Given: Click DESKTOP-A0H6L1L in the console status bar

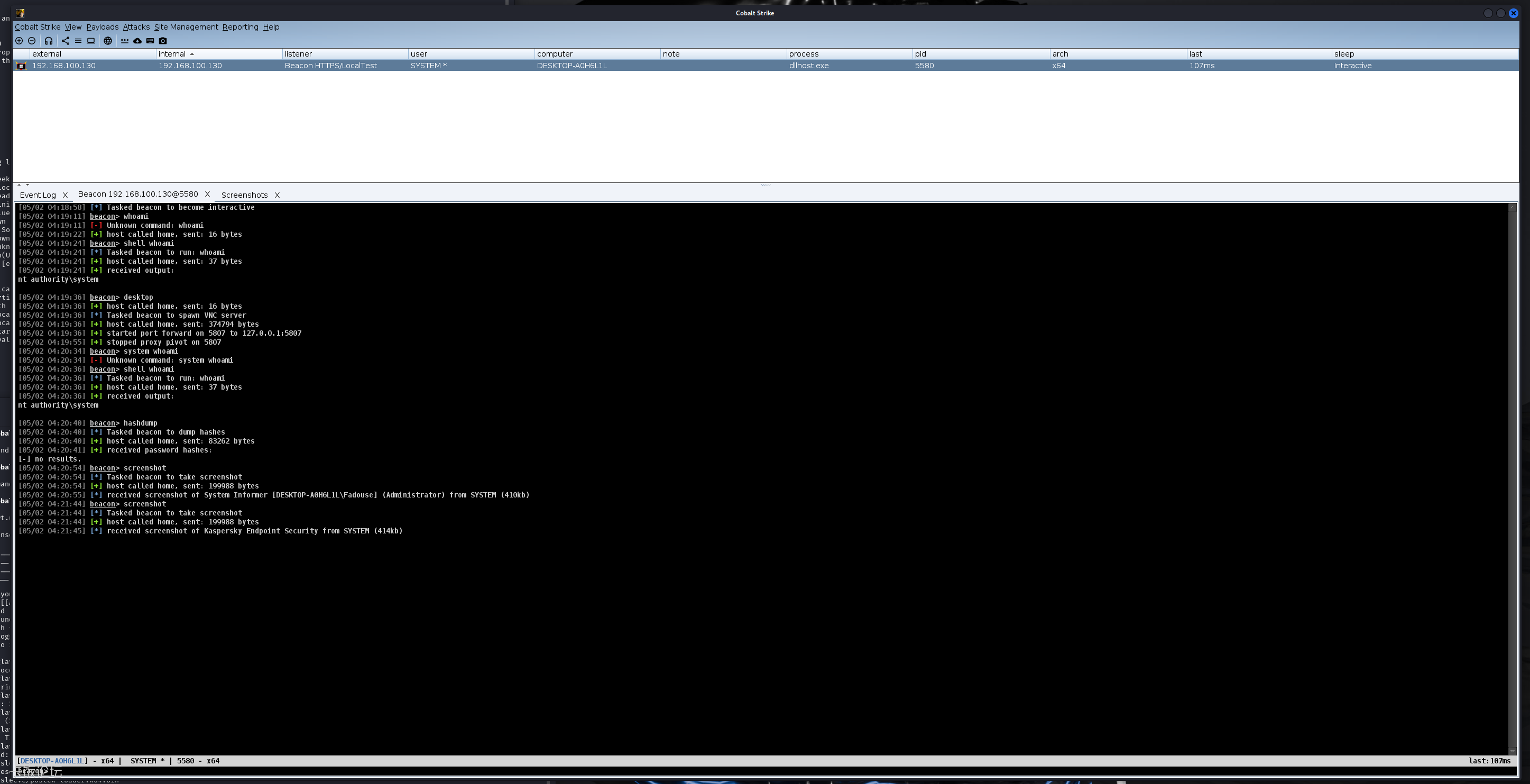Looking at the screenshot, I should coord(52,761).
